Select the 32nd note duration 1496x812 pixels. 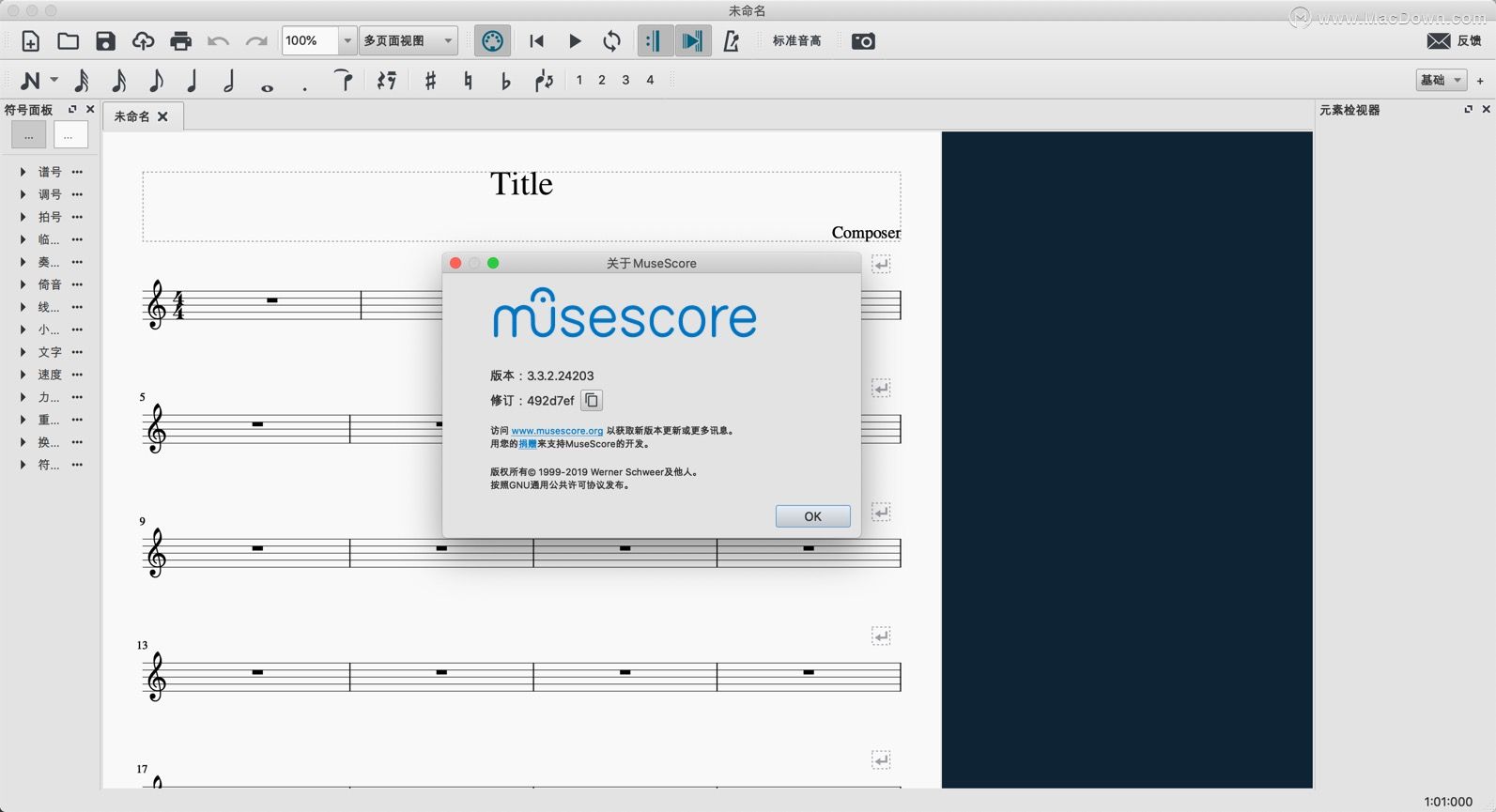(82, 81)
